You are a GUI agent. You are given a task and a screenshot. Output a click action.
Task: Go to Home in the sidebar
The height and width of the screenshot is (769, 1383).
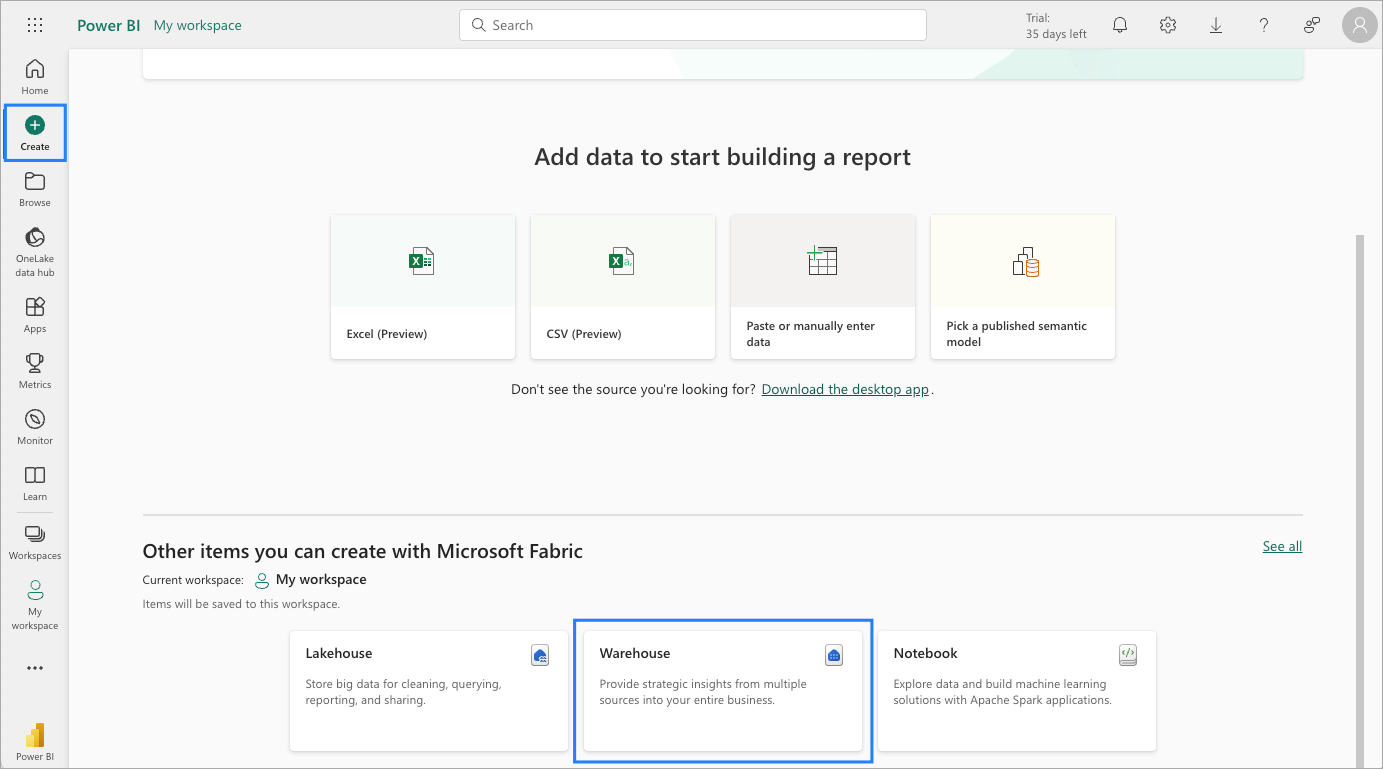(x=35, y=76)
